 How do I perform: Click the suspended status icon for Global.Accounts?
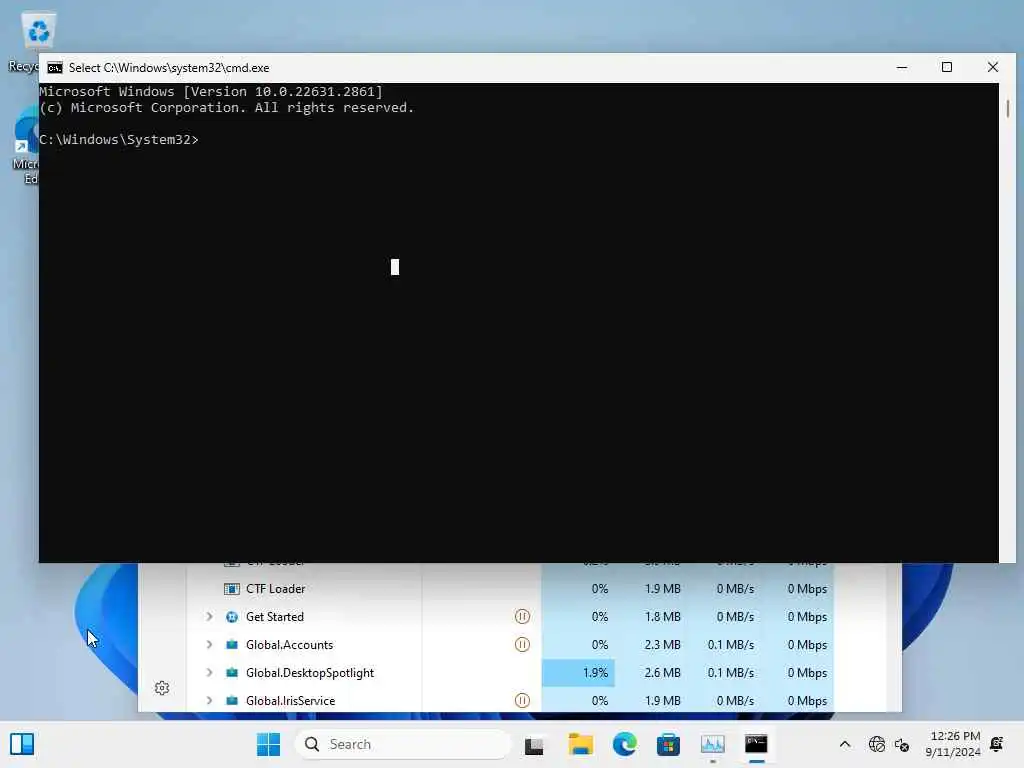pyautogui.click(x=522, y=645)
